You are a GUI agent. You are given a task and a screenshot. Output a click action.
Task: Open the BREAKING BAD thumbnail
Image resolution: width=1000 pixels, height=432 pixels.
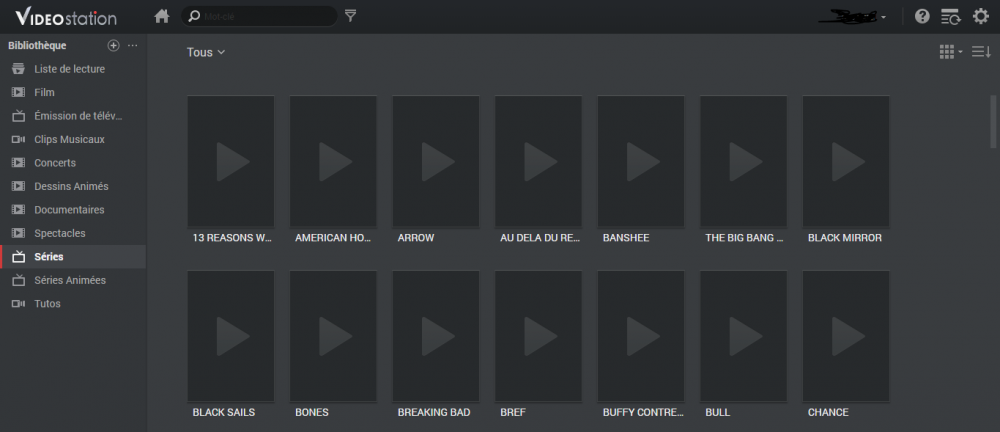click(436, 336)
